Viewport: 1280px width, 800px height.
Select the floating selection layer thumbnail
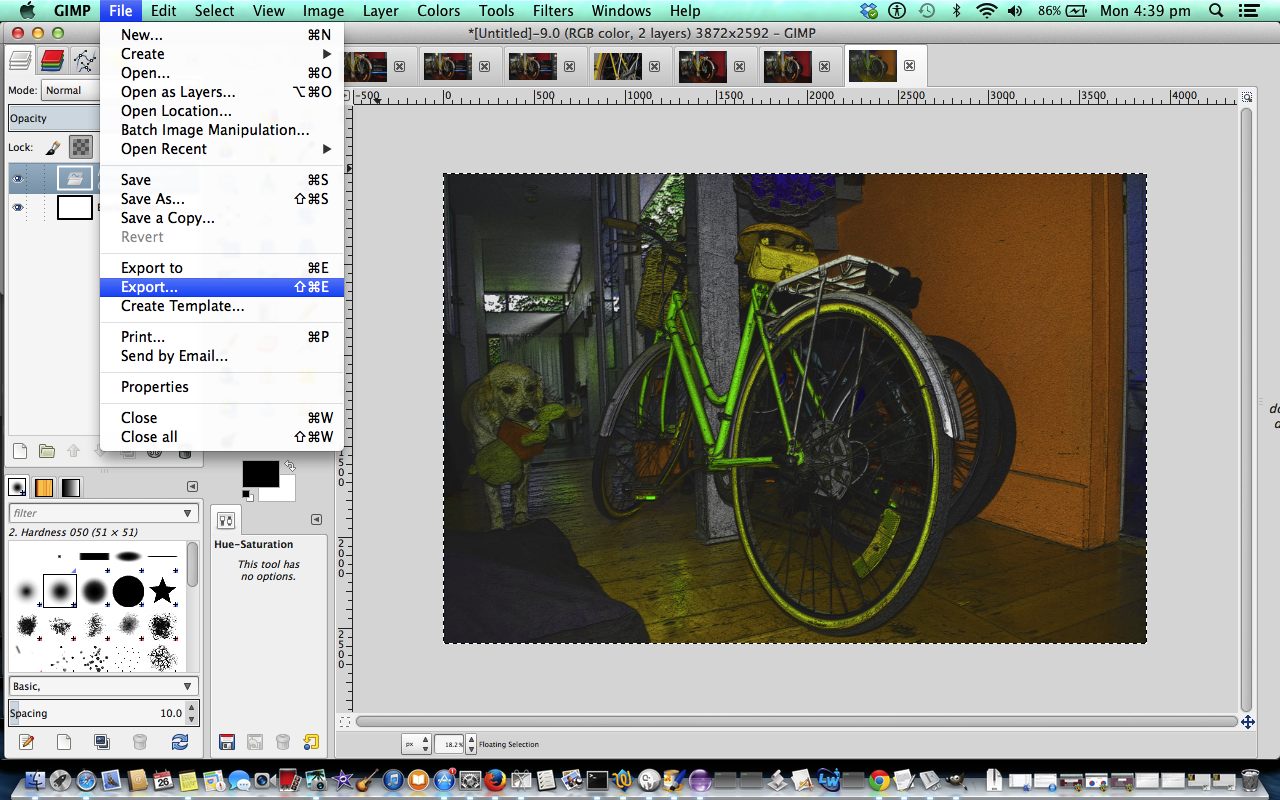pos(75,179)
